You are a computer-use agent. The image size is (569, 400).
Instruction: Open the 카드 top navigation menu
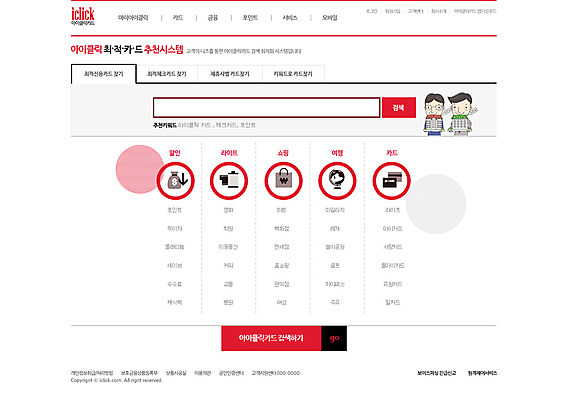(x=178, y=17)
